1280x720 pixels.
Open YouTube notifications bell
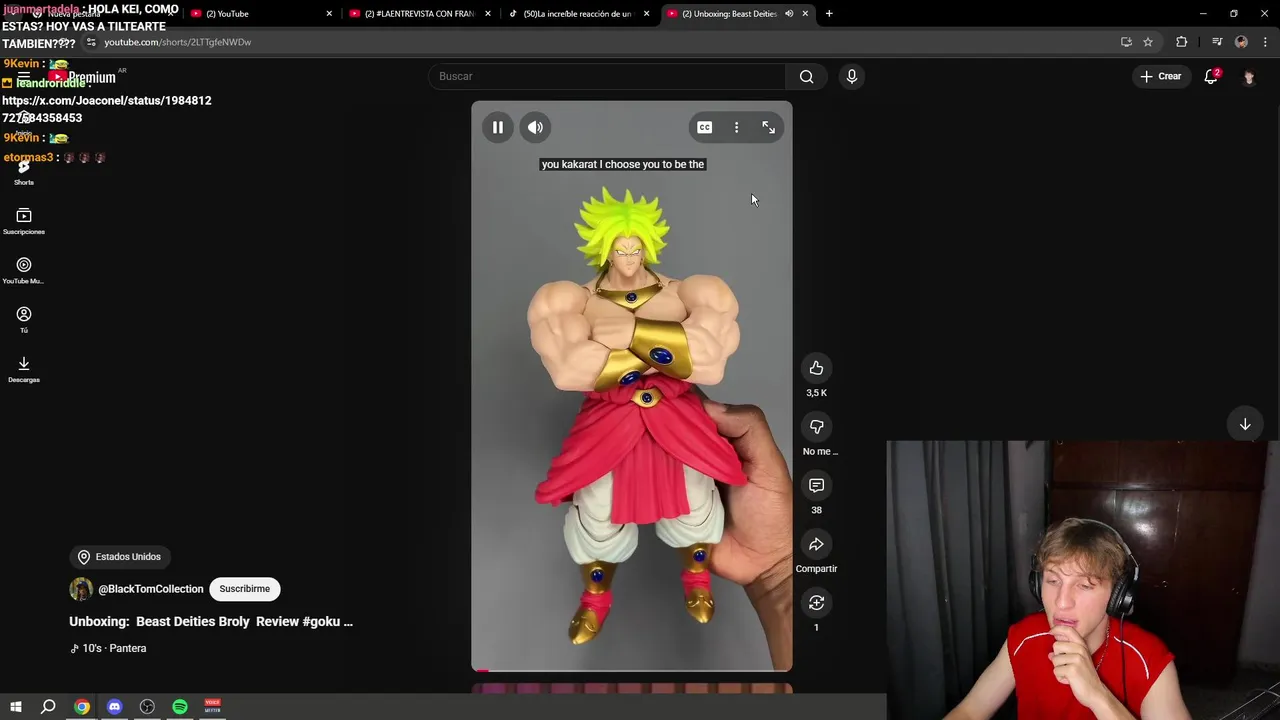pos(1211,77)
